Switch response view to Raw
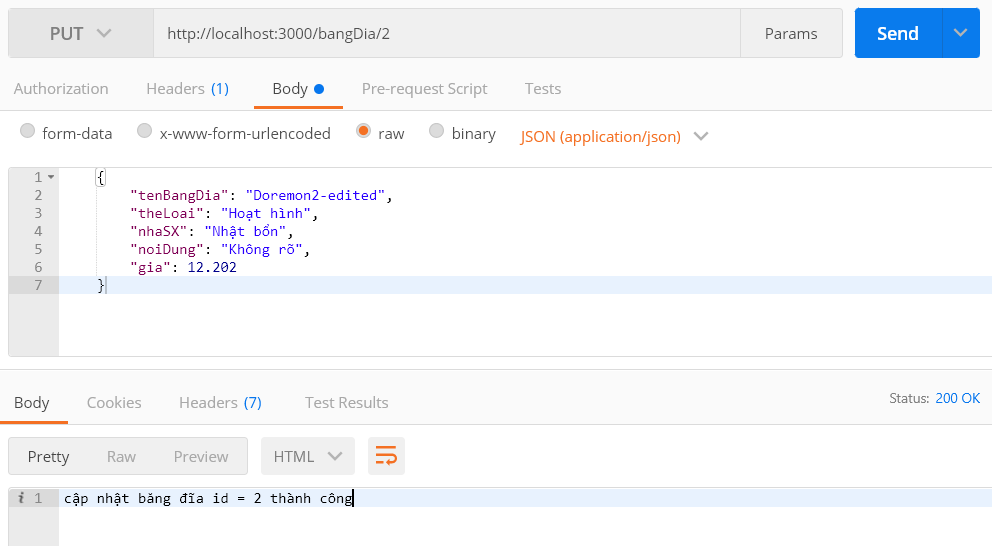Image resolution: width=992 pixels, height=546 pixels. (x=121, y=456)
